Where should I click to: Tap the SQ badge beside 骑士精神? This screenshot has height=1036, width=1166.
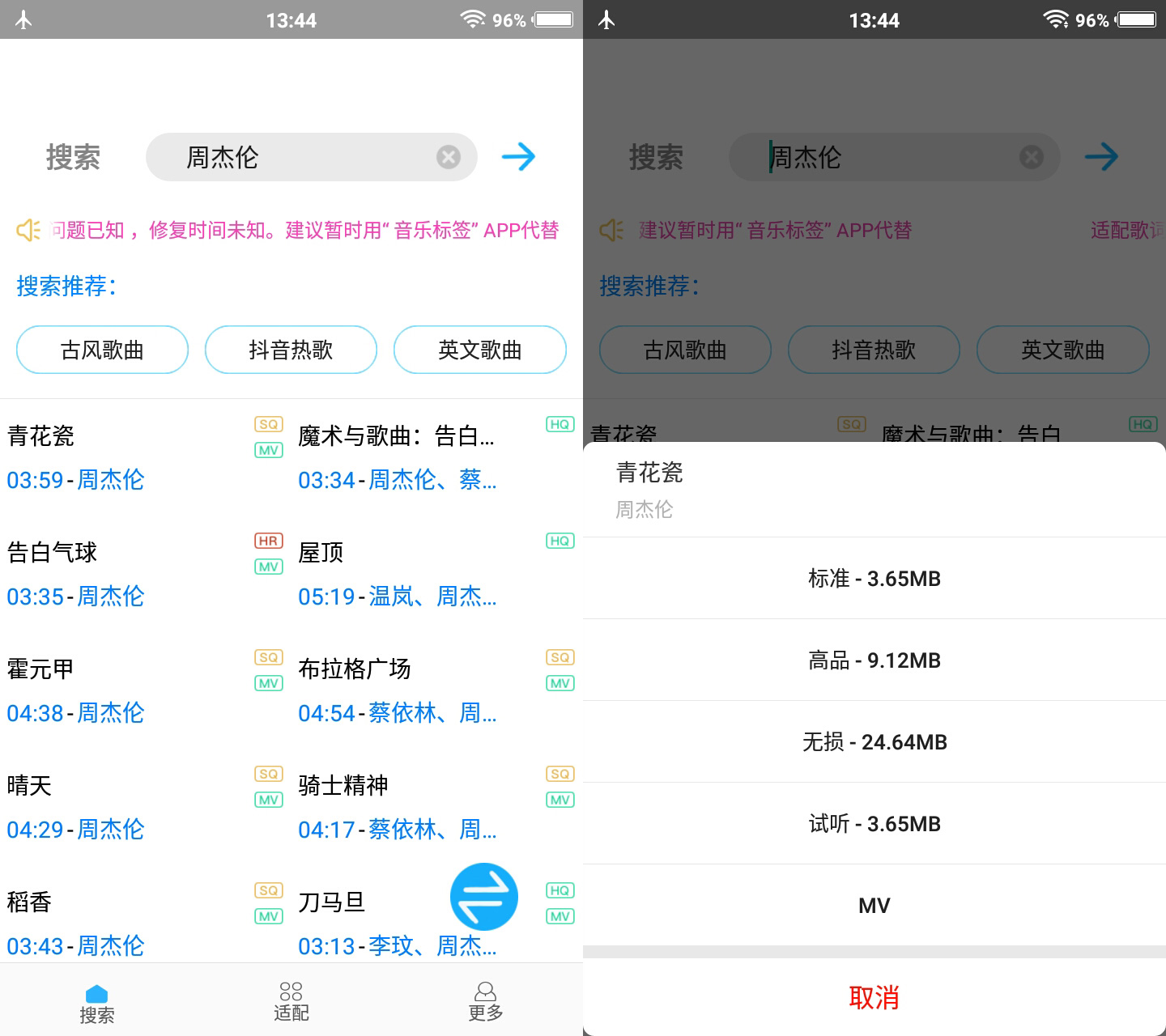click(560, 774)
